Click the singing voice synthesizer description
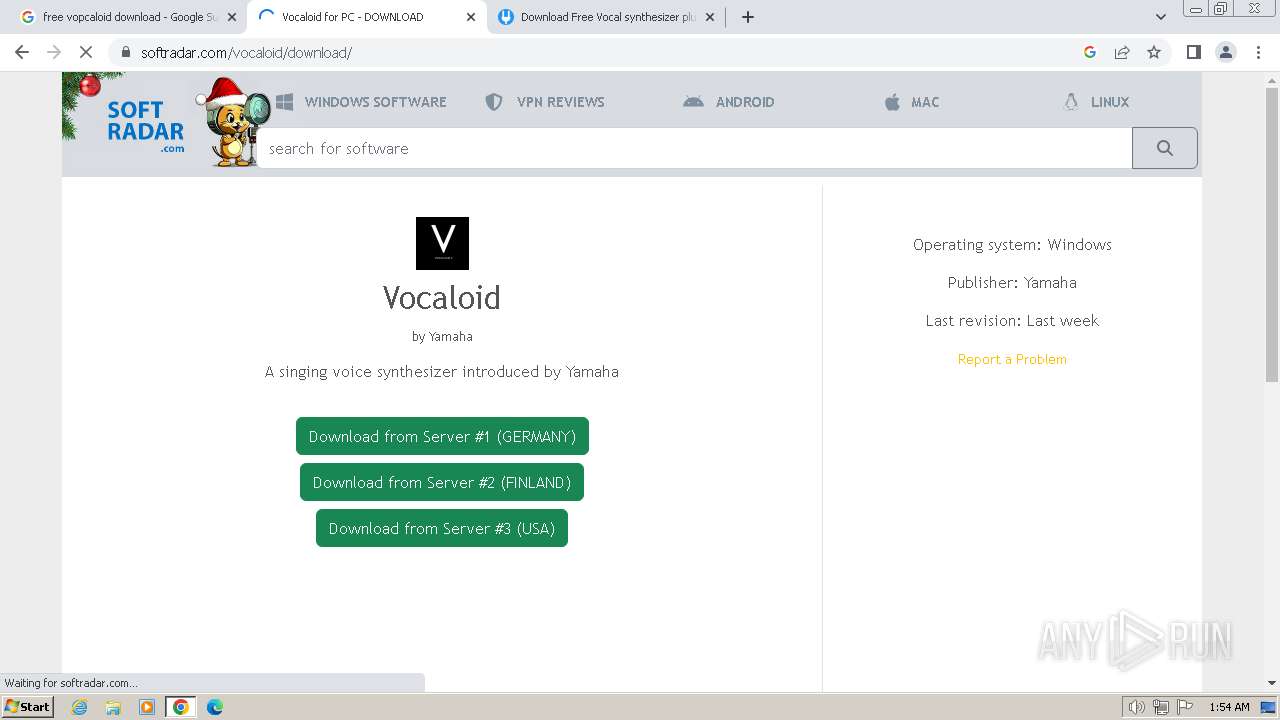This screenshot has width=1280, height=720. [x=442, y=372]
